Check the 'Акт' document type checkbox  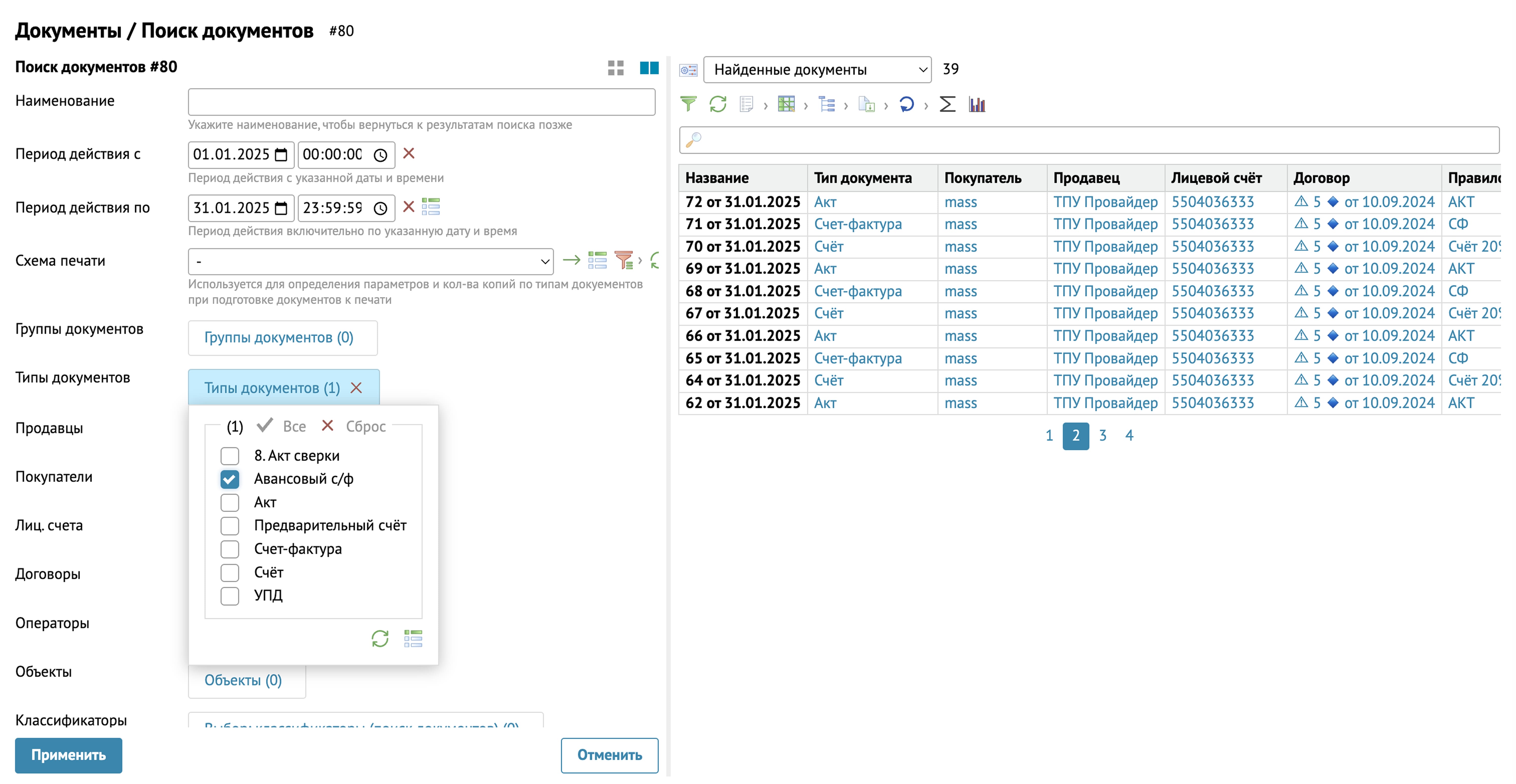coord(230,503)
